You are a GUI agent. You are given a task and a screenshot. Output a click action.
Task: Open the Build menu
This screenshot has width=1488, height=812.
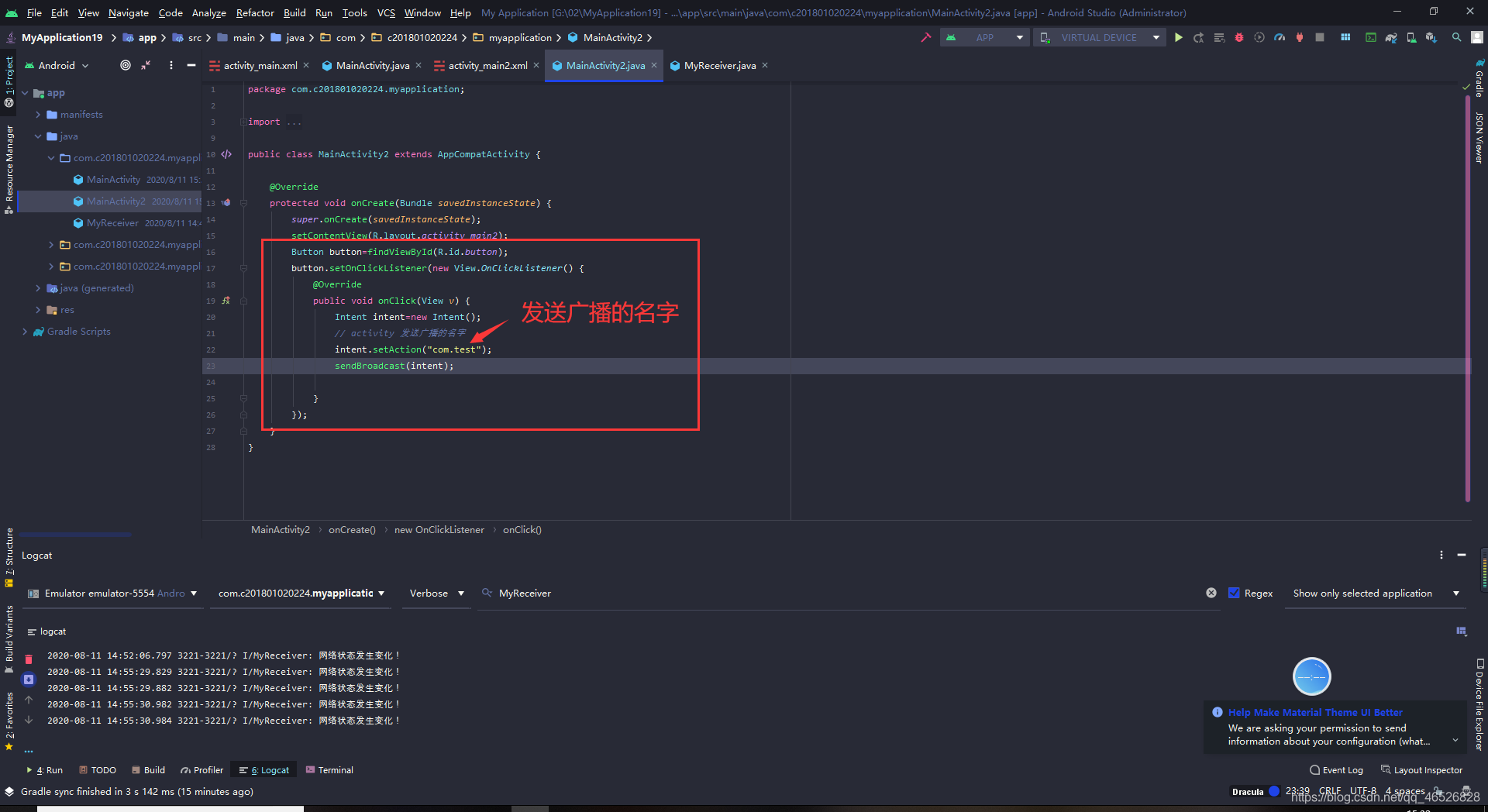click(x=294, y=12)
